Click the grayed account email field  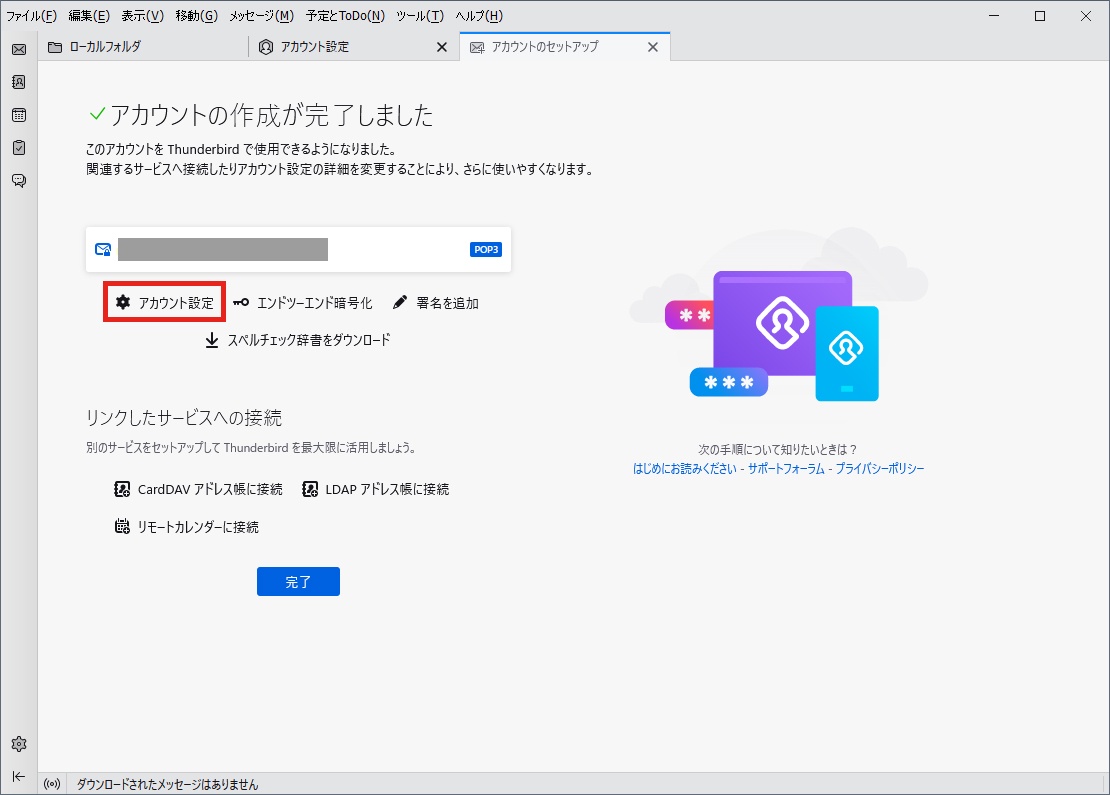[x=223, y=249]
